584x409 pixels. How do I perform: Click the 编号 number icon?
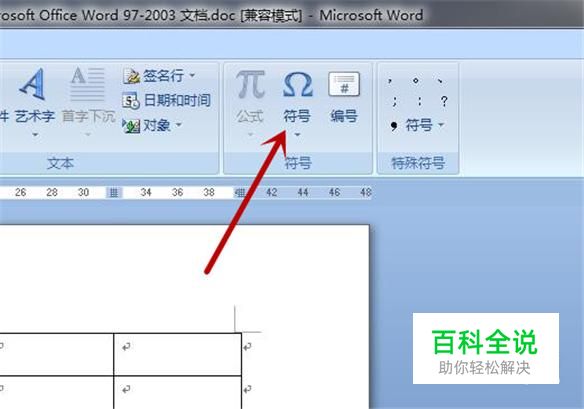[344, 85]
